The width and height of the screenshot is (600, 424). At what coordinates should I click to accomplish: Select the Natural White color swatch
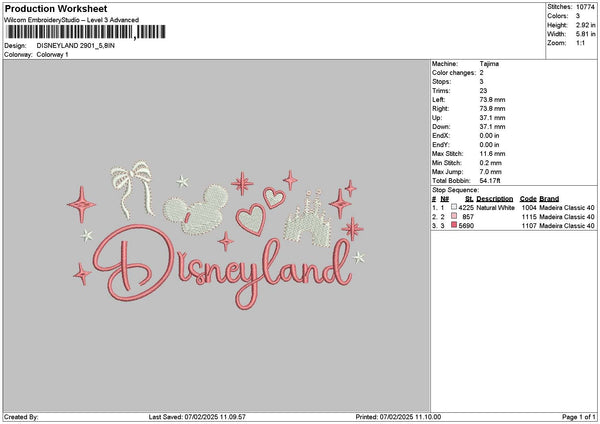(x=453, y=208)
